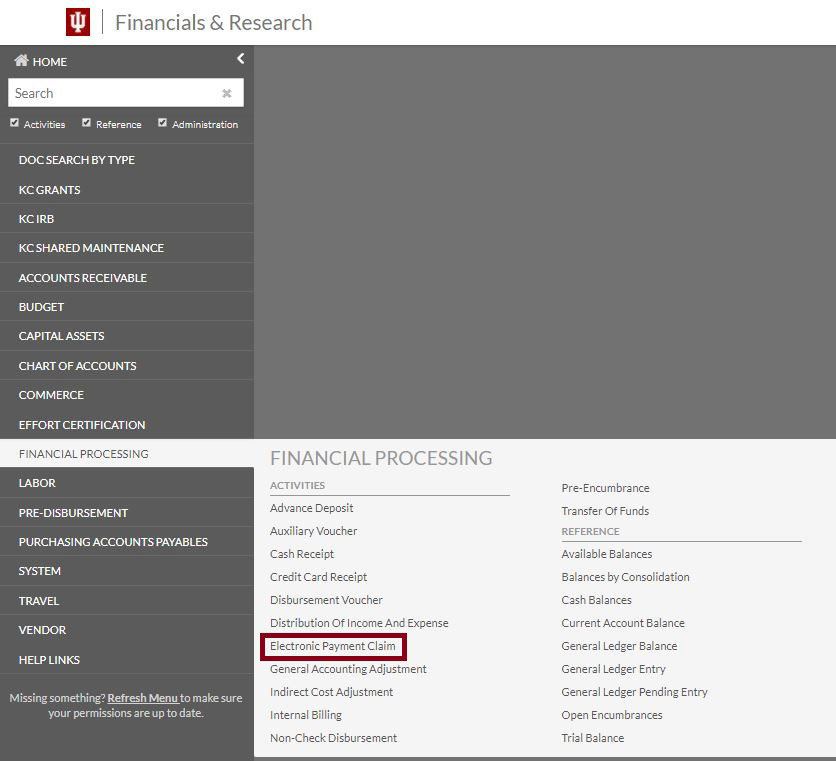The image size is (836, 761).
Task: Open the Electronic Payment Claim link
Action: pos(333,646)
